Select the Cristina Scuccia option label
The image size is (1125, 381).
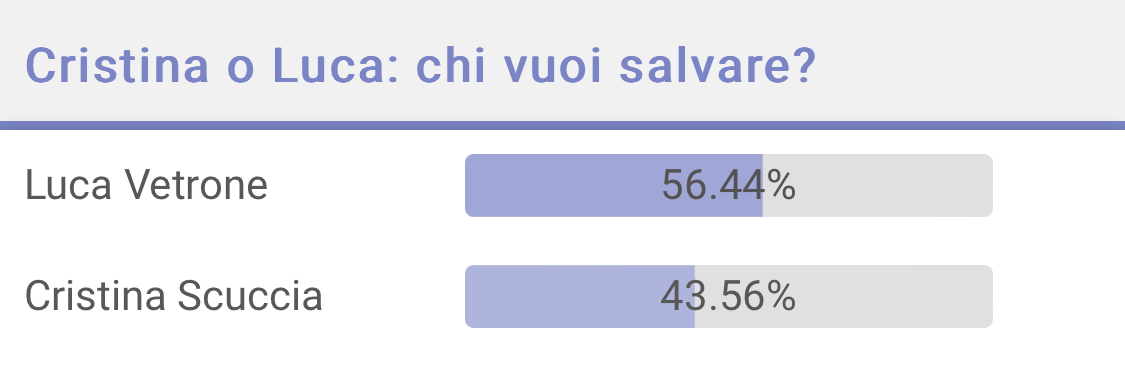[174, 296]
